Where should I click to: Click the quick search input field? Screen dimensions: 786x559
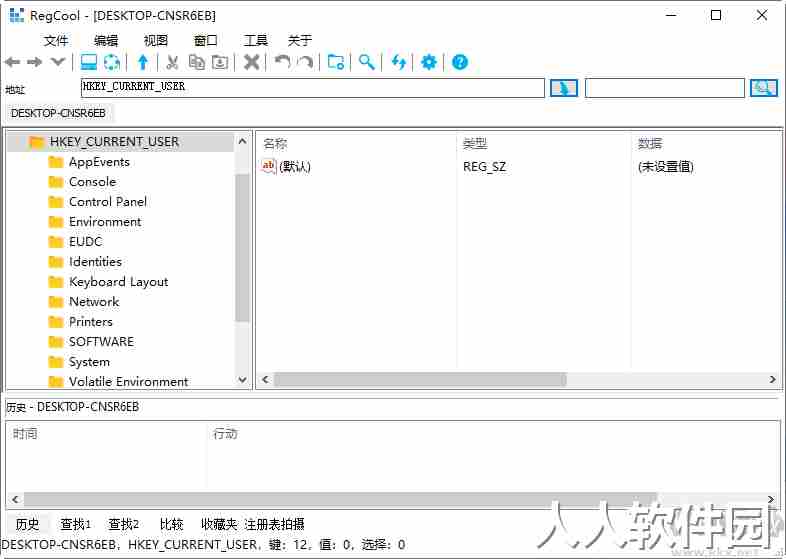[x=665, y=88]
